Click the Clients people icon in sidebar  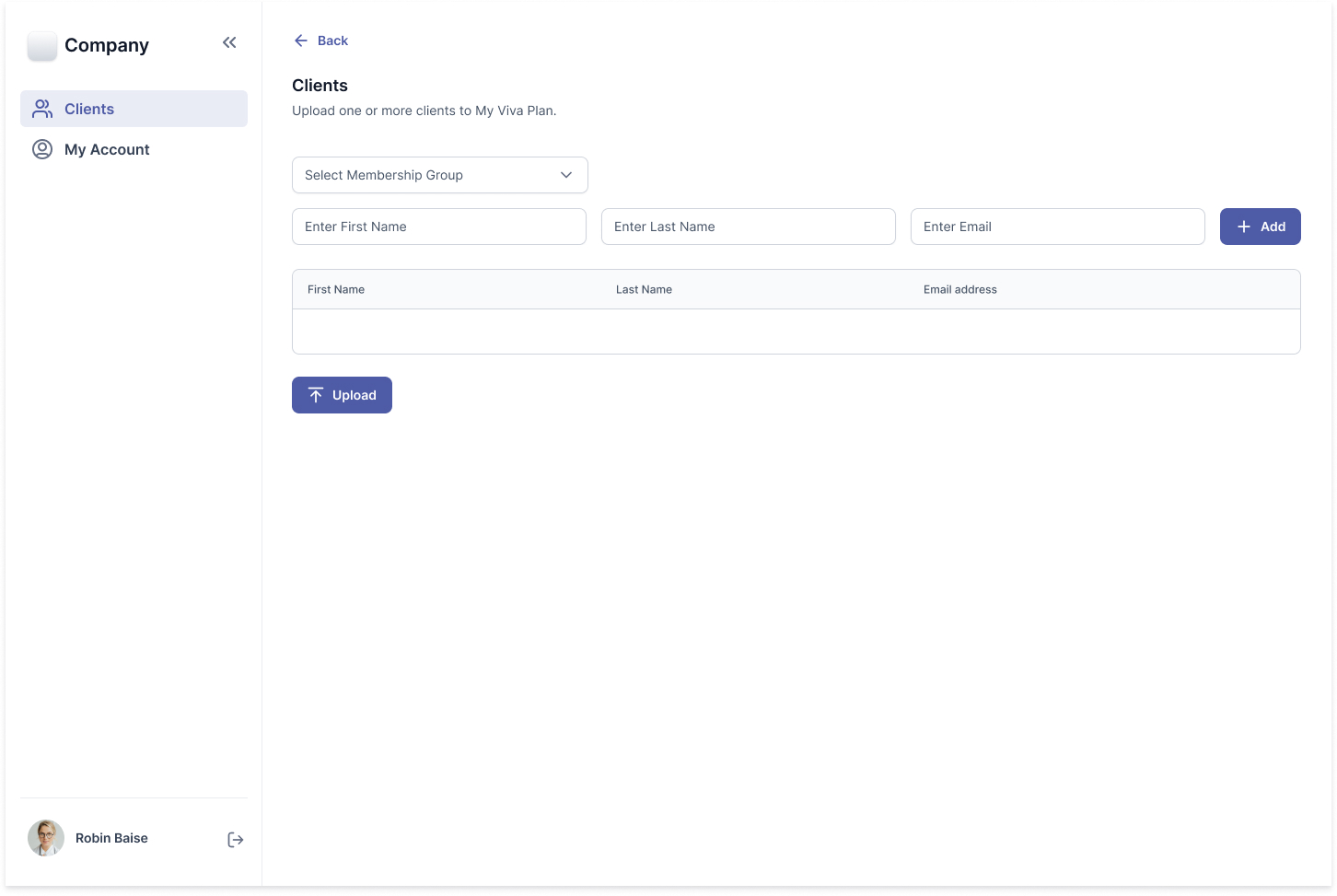42,109
